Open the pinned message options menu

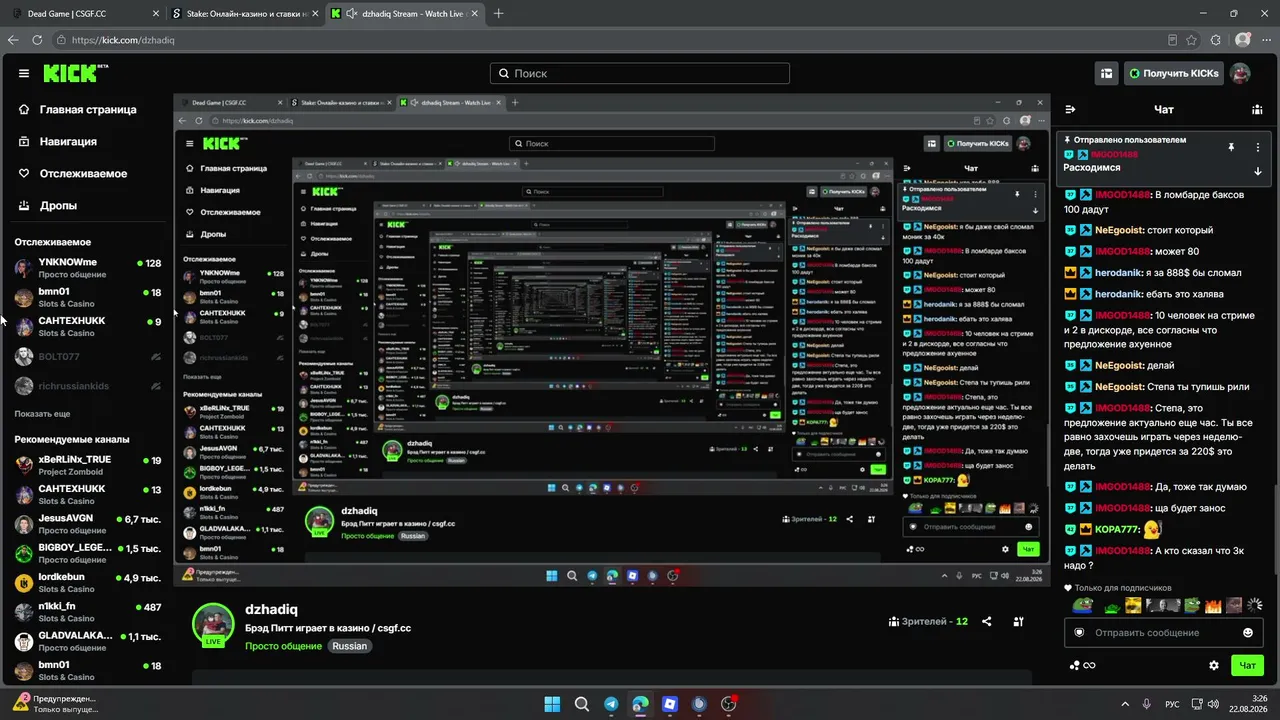point(1258,147)
